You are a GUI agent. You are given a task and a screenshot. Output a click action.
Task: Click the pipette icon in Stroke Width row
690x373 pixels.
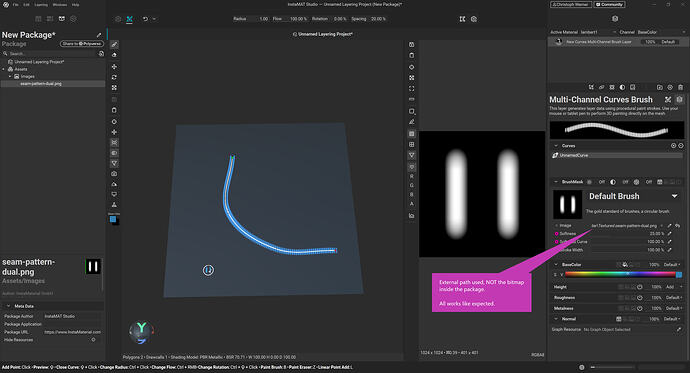coord(670,250)
